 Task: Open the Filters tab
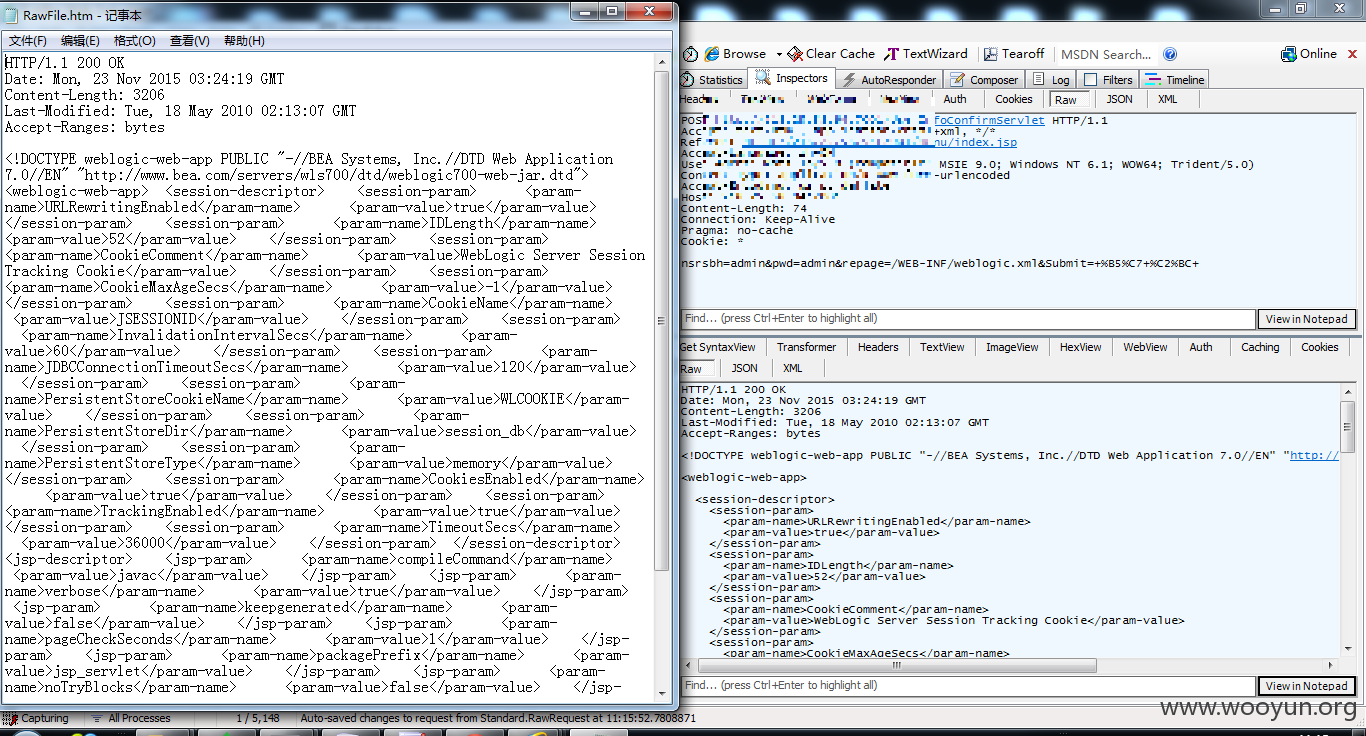1108,80
